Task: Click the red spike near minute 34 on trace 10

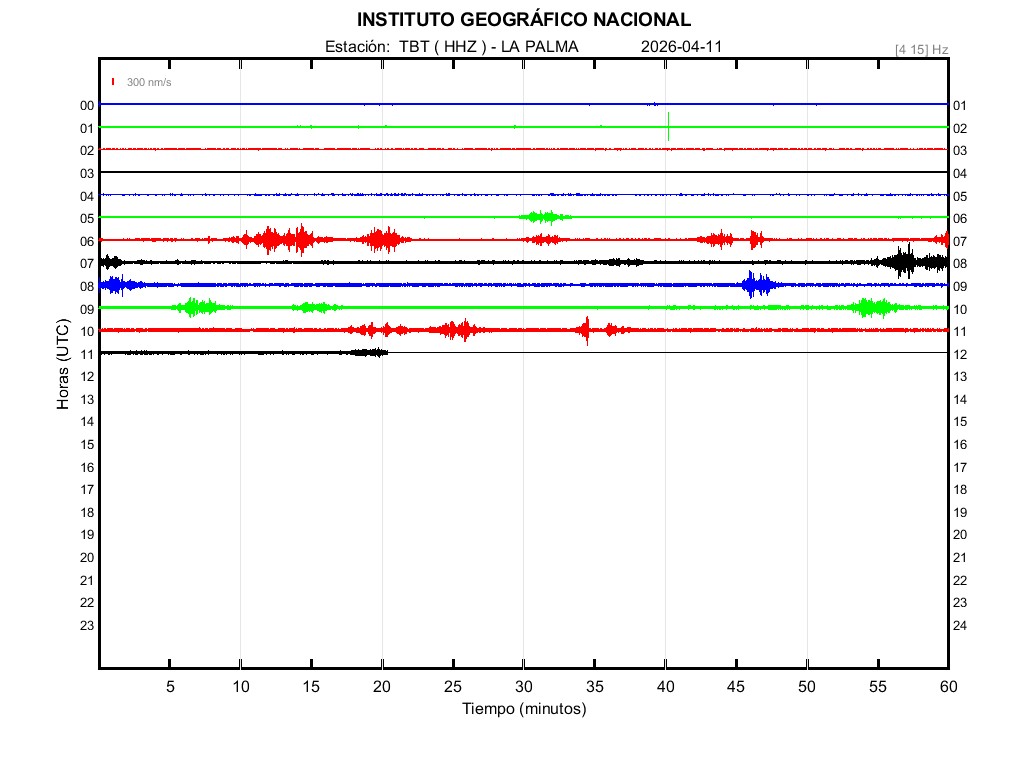Action: (x=587, y=330)
